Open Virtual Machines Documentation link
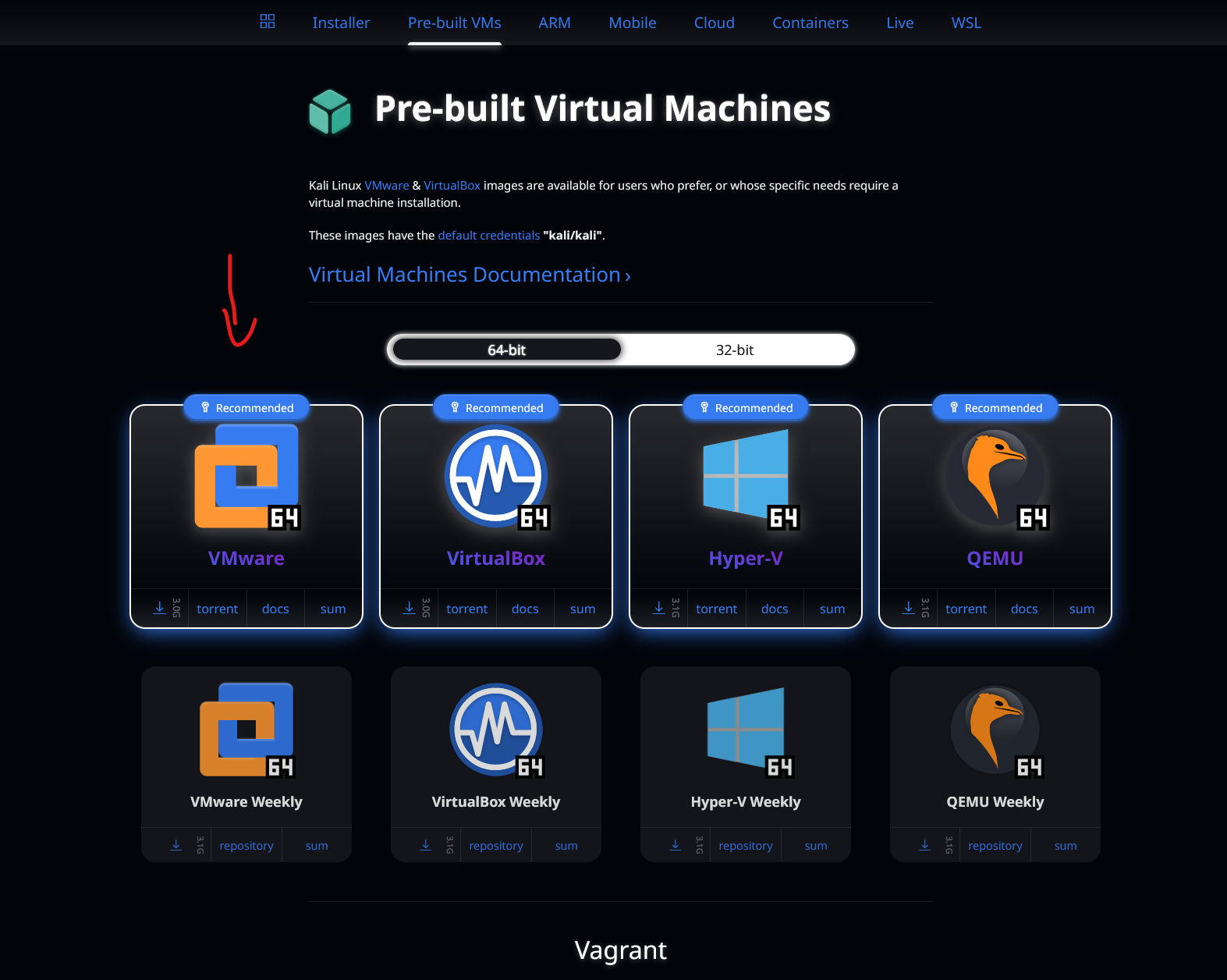The width and height of the screenshot is (1227, 980). [x=470, y=275]
